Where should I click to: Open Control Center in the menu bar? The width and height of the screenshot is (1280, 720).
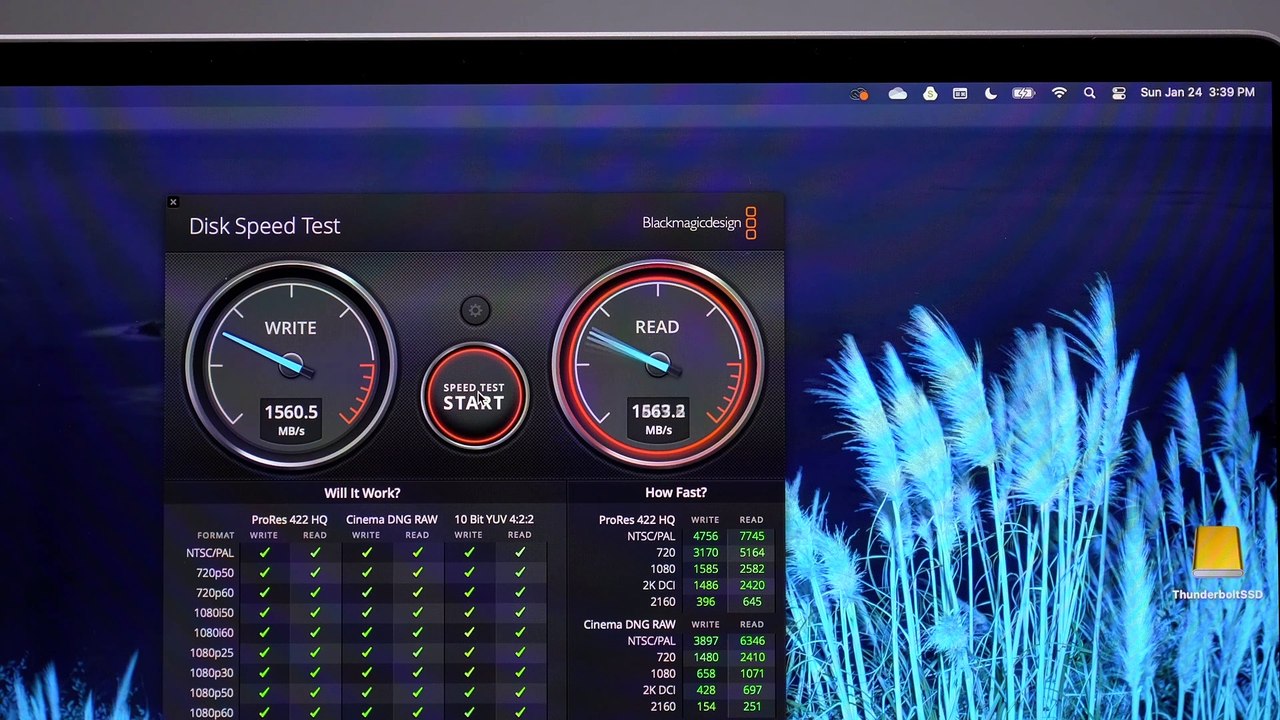[x=1119, y=93]
